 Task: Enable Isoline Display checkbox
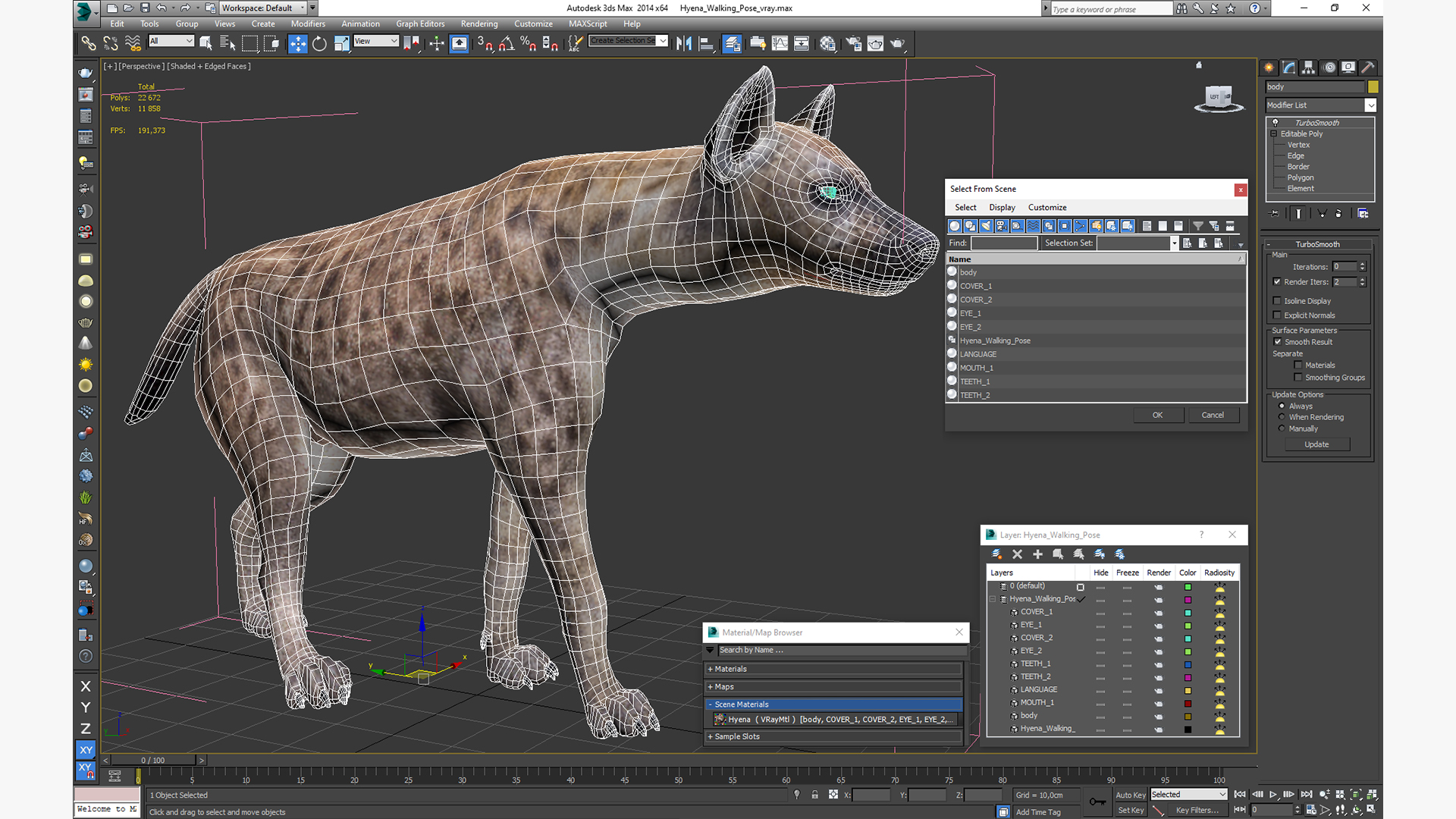coord(1277,301)
